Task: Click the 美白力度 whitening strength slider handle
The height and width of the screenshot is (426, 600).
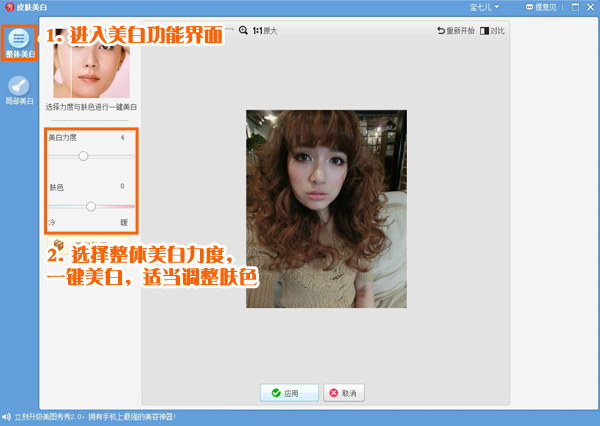Action: [x=83, y=156]
